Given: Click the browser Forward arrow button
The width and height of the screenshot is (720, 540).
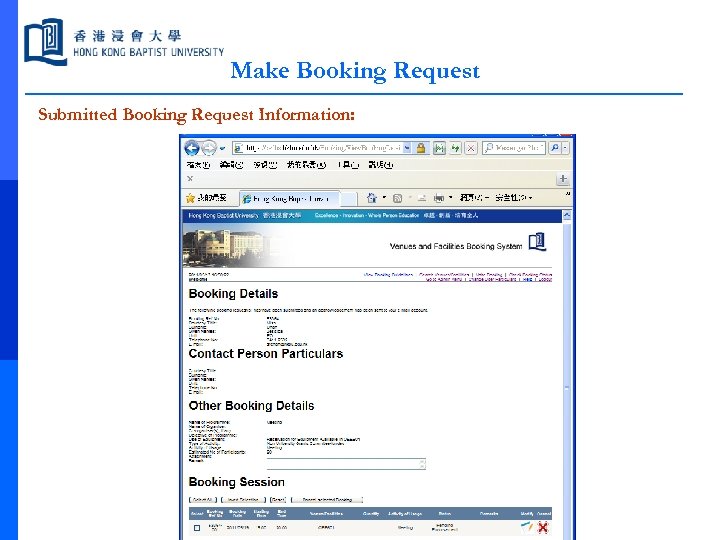Looking at the screenshot, I should pos(209,148).
